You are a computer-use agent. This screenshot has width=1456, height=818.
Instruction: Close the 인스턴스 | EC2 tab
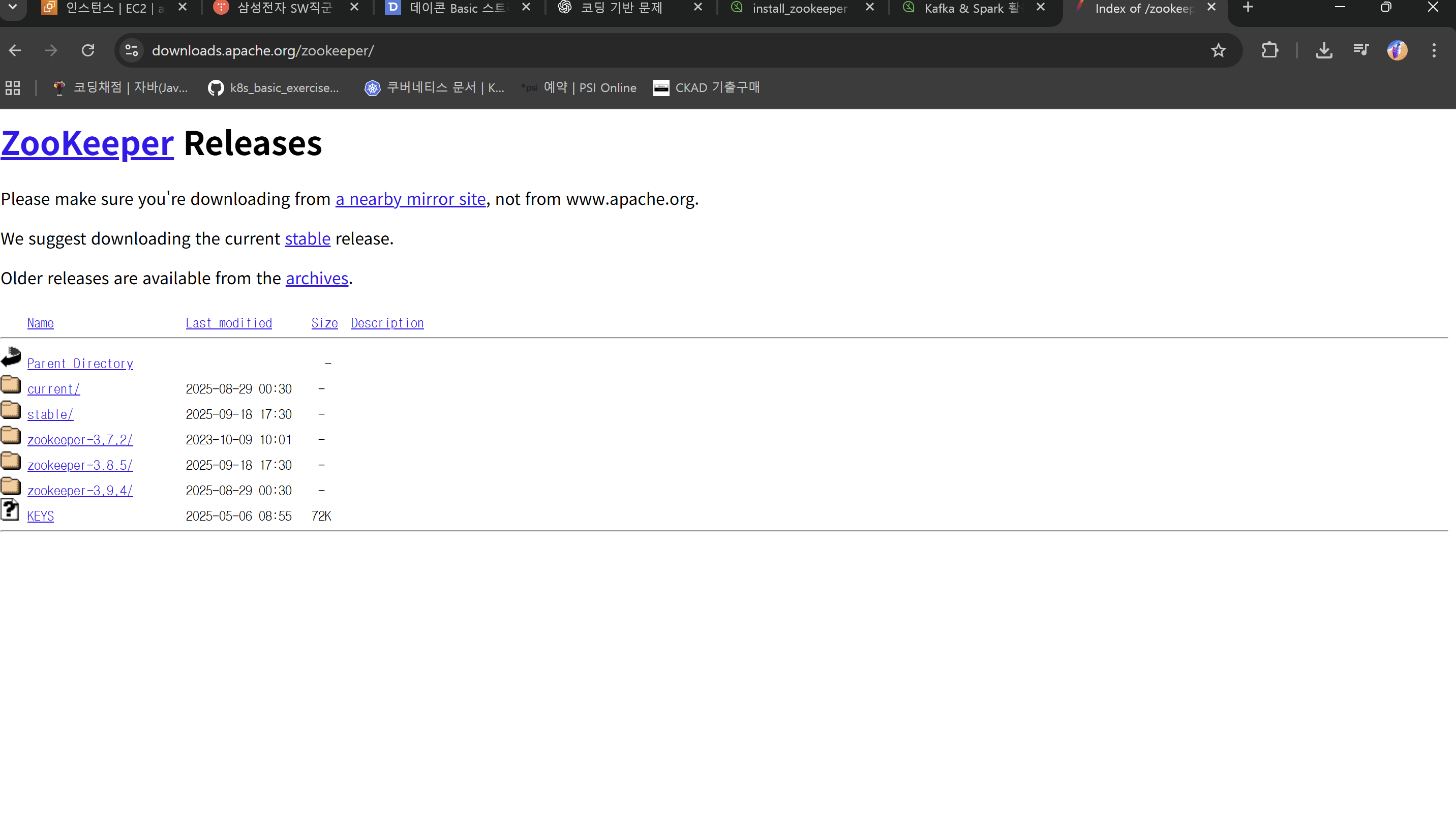pos(183,7)
